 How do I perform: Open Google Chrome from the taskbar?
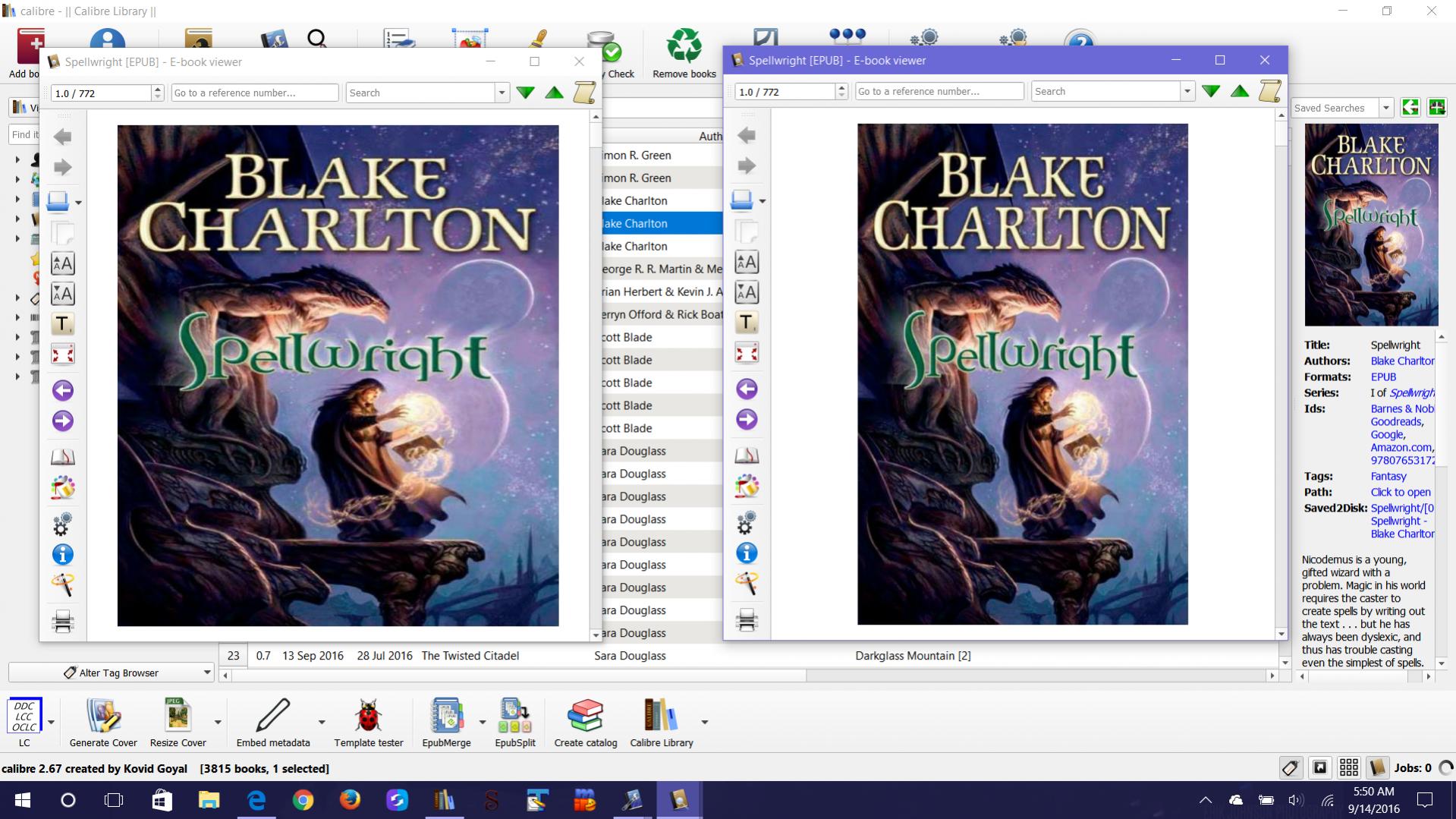click(303, 800)
